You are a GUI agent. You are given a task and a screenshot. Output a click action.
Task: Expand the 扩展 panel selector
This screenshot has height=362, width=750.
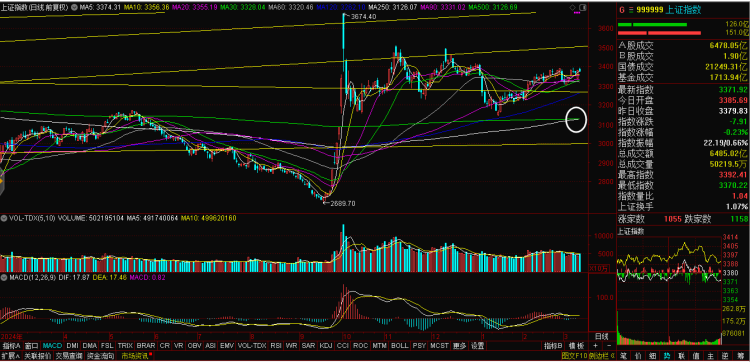coord(11,356)
